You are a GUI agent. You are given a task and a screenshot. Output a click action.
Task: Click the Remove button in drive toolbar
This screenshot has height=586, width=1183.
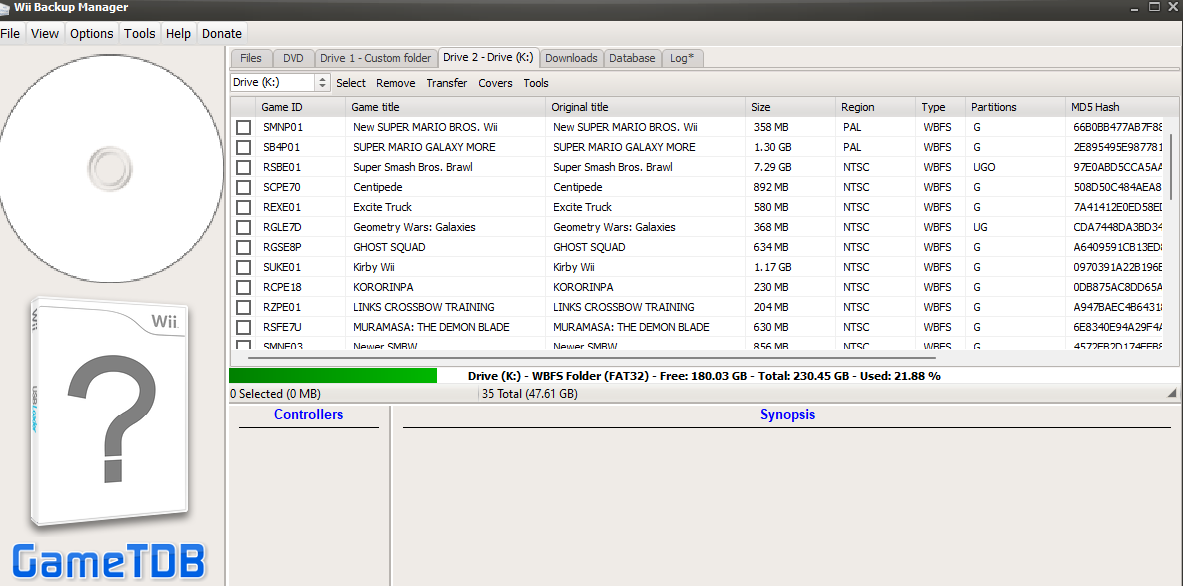pyautogui.click(x=395, y=83)
